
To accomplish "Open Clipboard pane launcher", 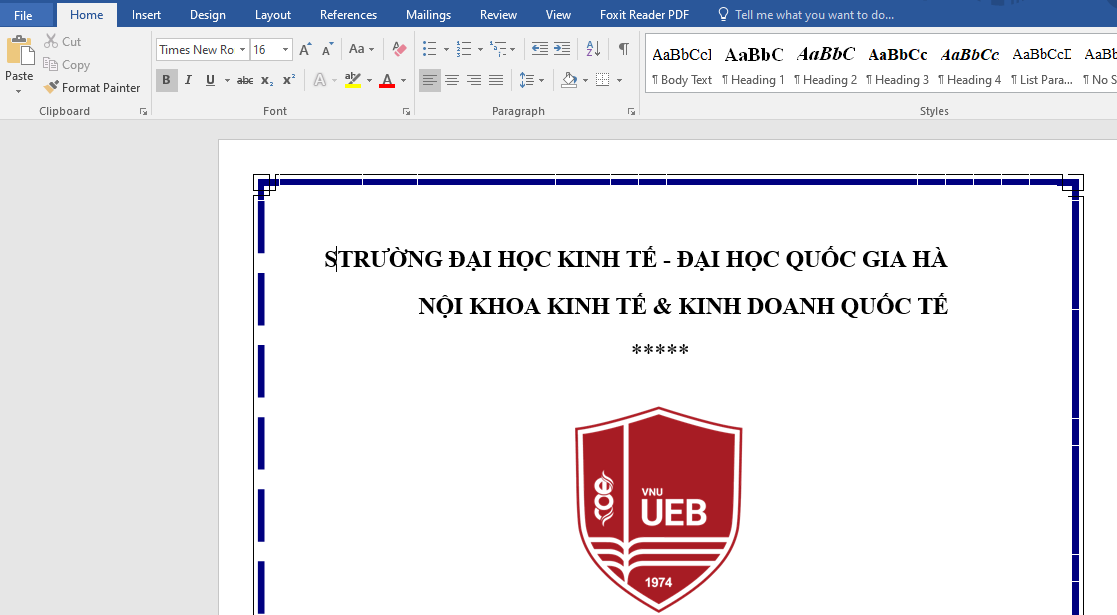I will point(143,111).
